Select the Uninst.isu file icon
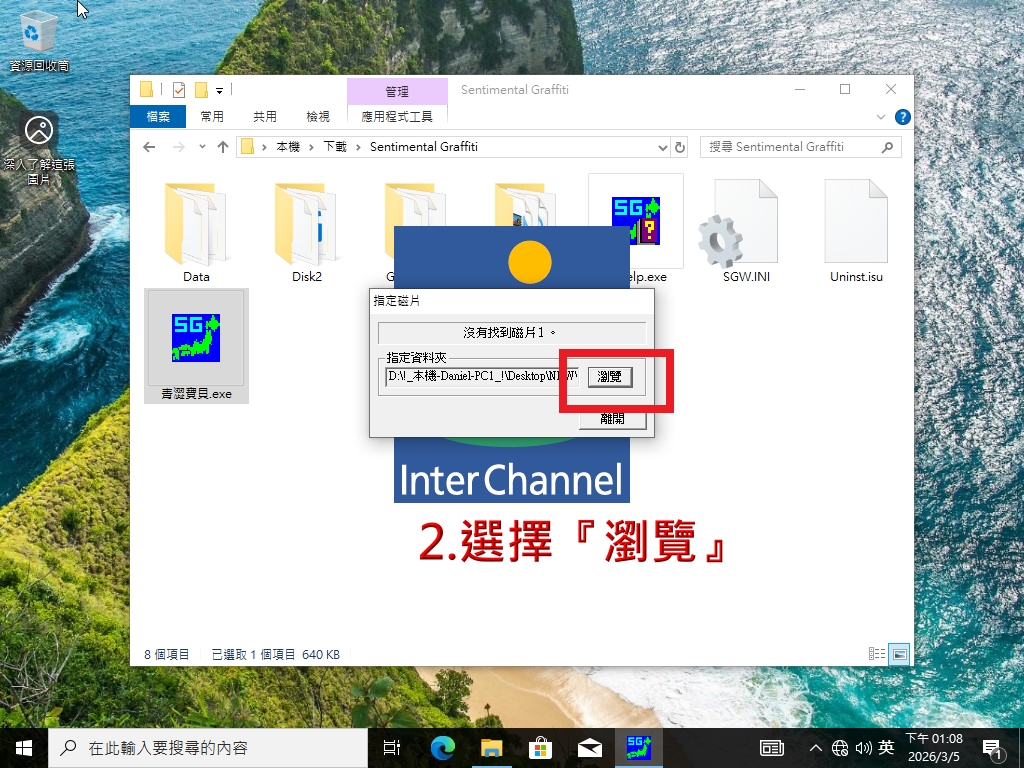Image resolution: width=1024 pixels, height=768 pixels. point(856,232)
